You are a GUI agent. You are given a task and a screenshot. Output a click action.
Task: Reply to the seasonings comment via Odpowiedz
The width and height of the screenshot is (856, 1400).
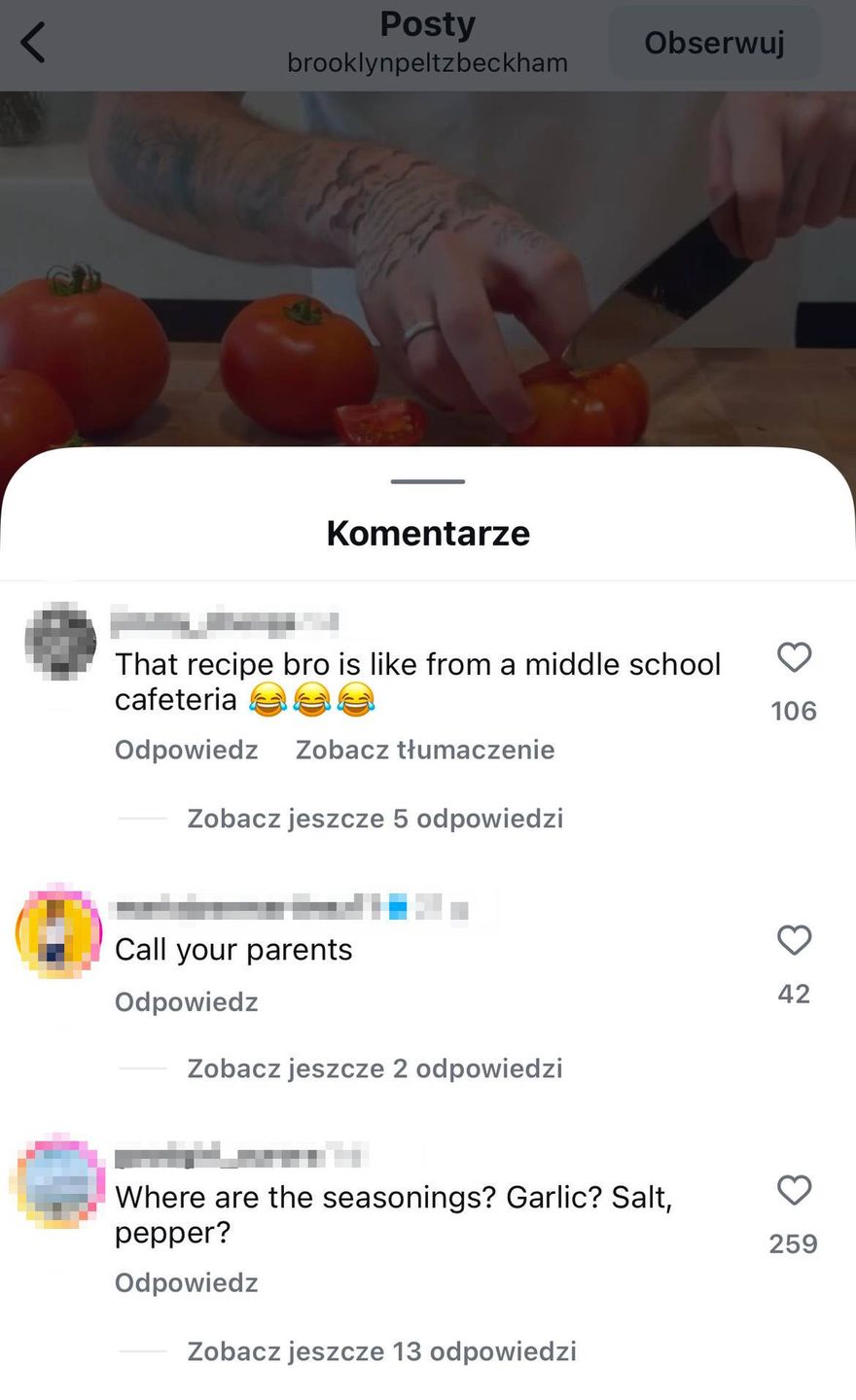pos(187,1282)
